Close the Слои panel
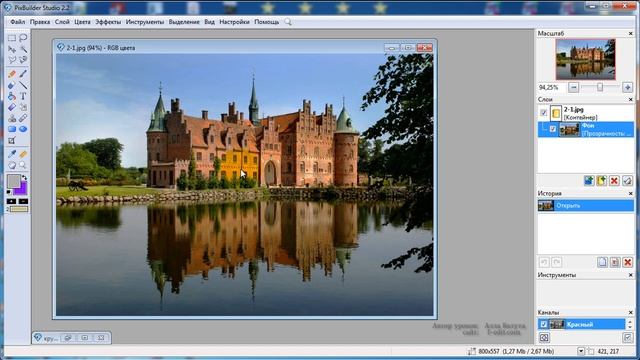Viewport: 640px width, 360px height. pos(630,100)
